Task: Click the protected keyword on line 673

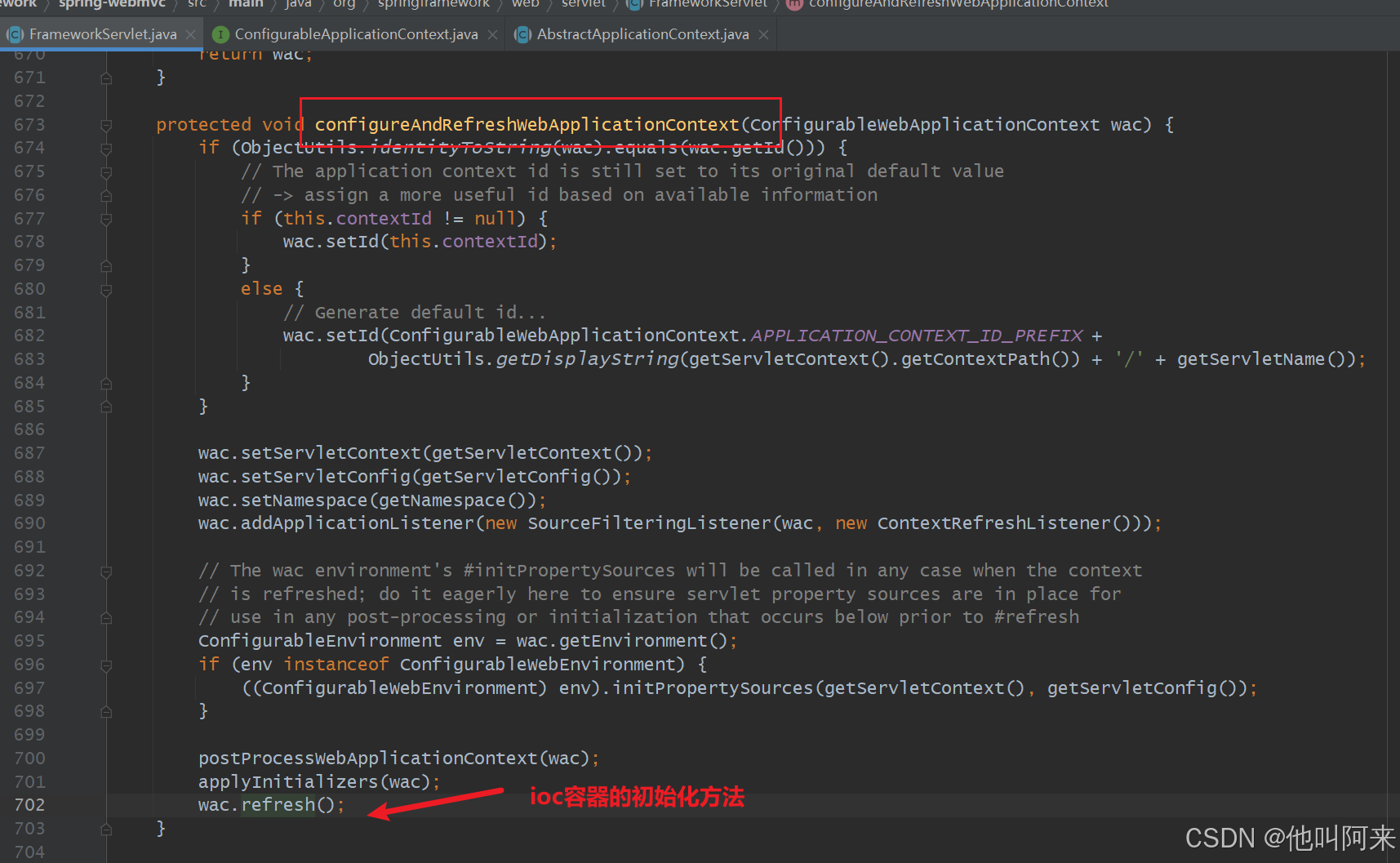Action: 204,125
